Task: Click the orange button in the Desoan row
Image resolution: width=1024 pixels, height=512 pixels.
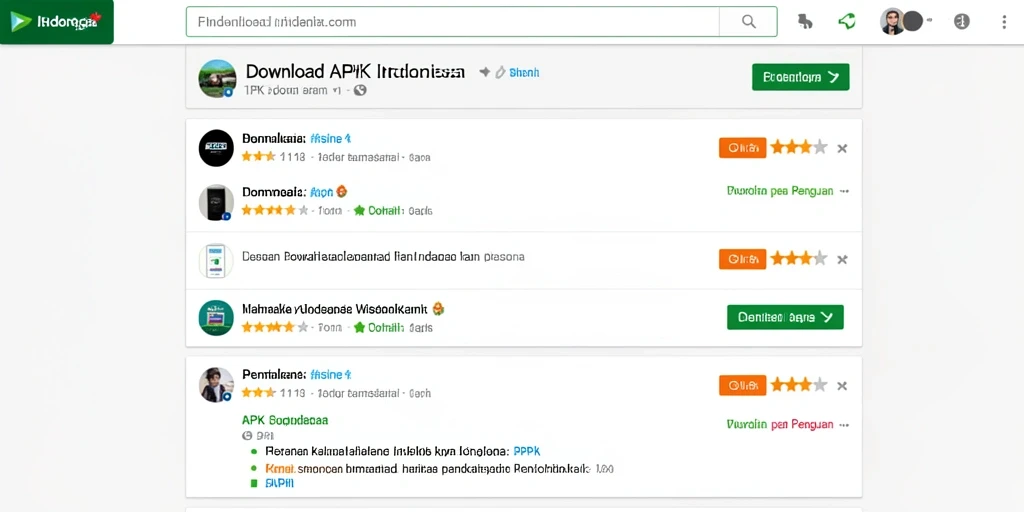Action: [743, 259]
